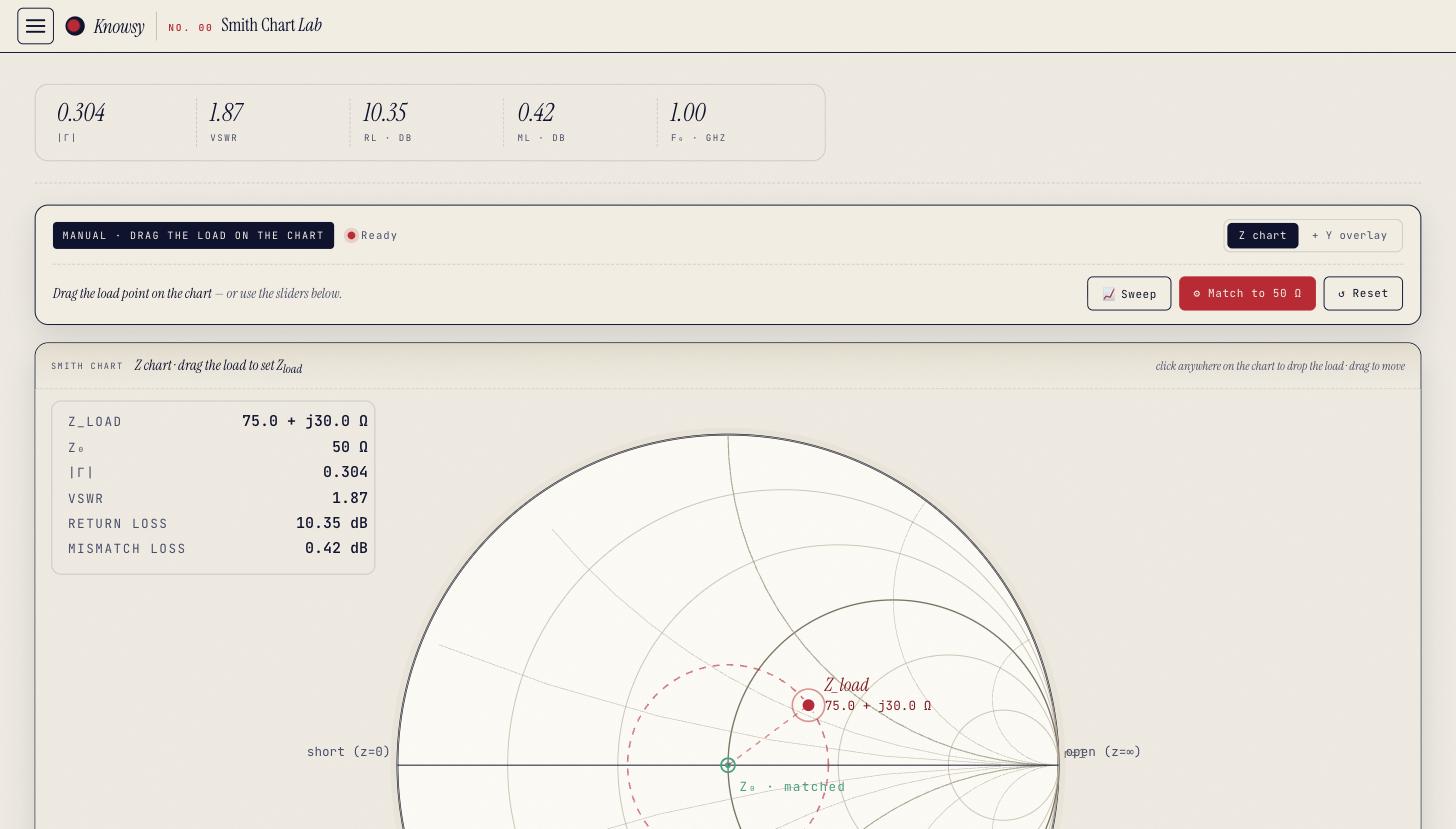Click the SMITH CHART section label

tap(87, 366)
